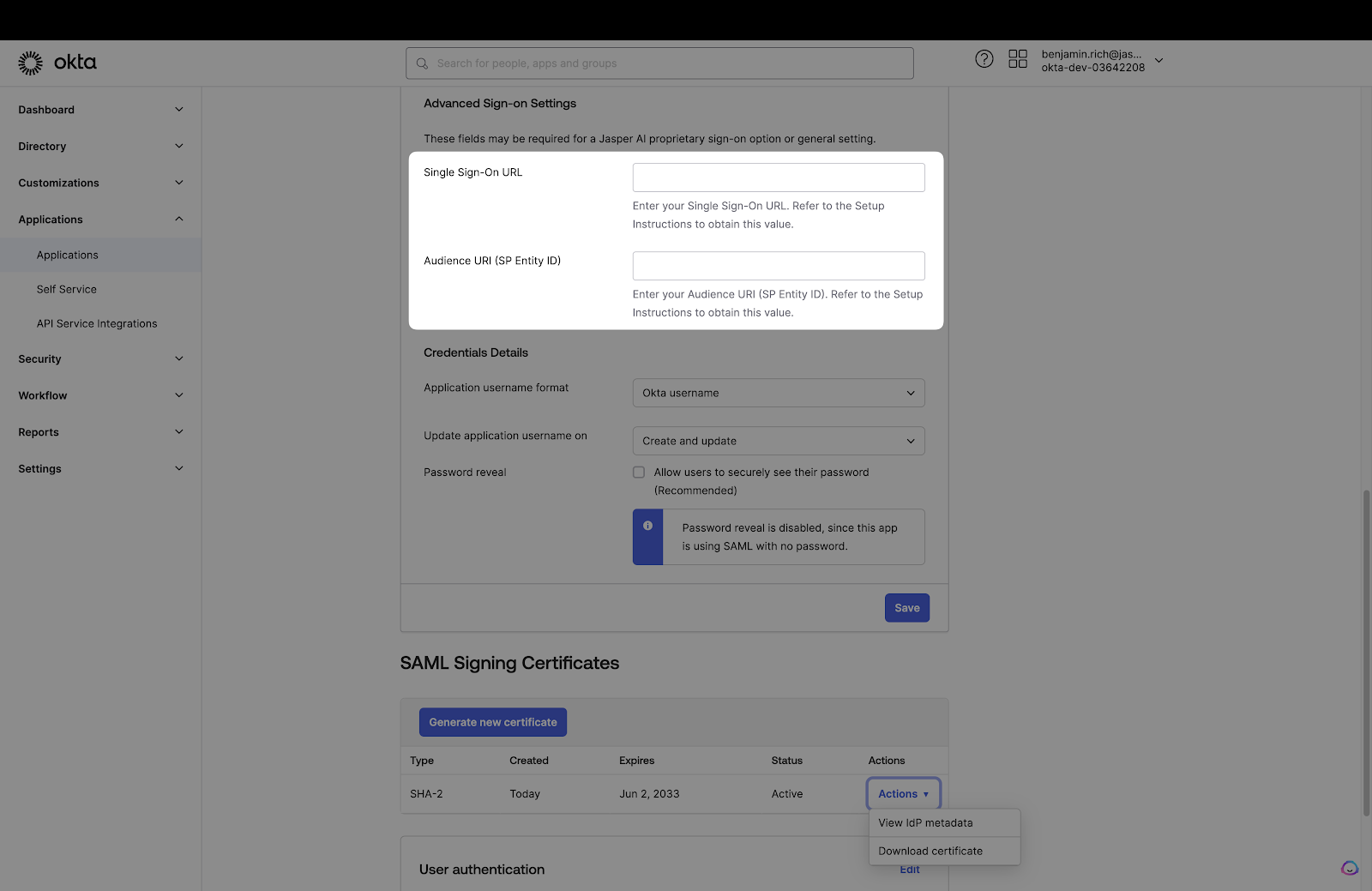Focus the search people, apps and groups box
Viewport: 1372px width, 891px height.
point(659,63)
